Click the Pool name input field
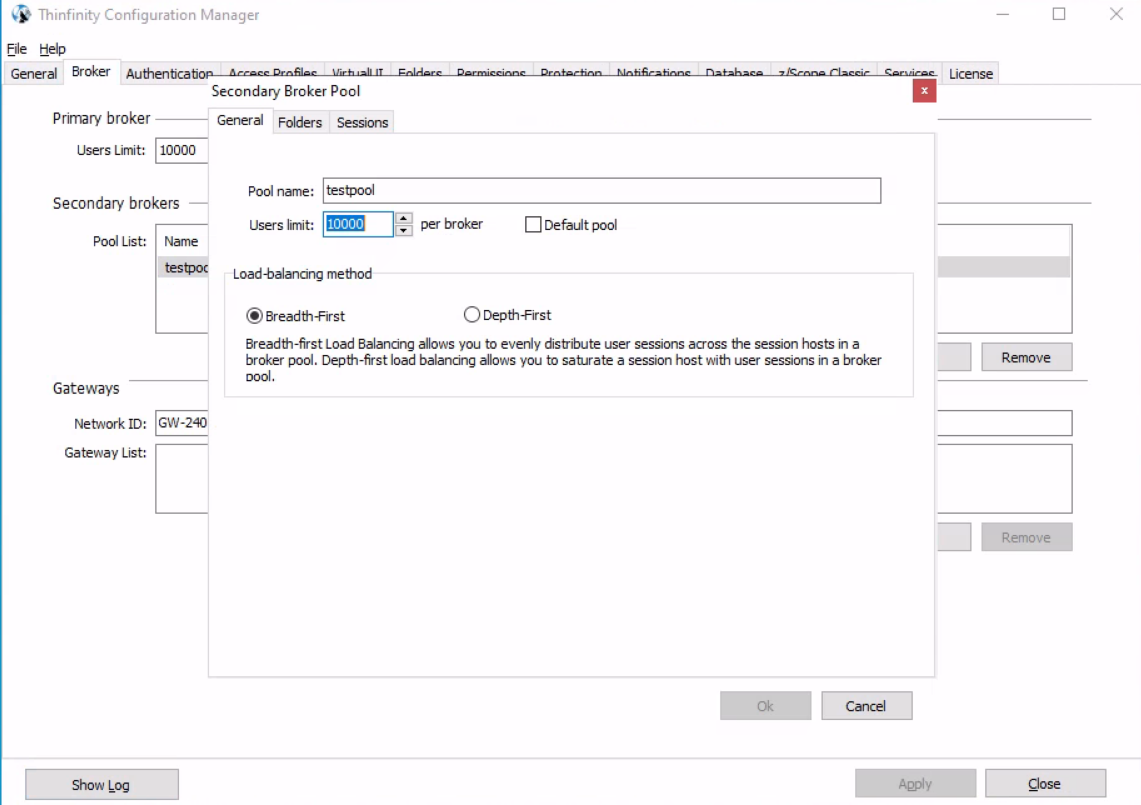 (x=602, y=191)
